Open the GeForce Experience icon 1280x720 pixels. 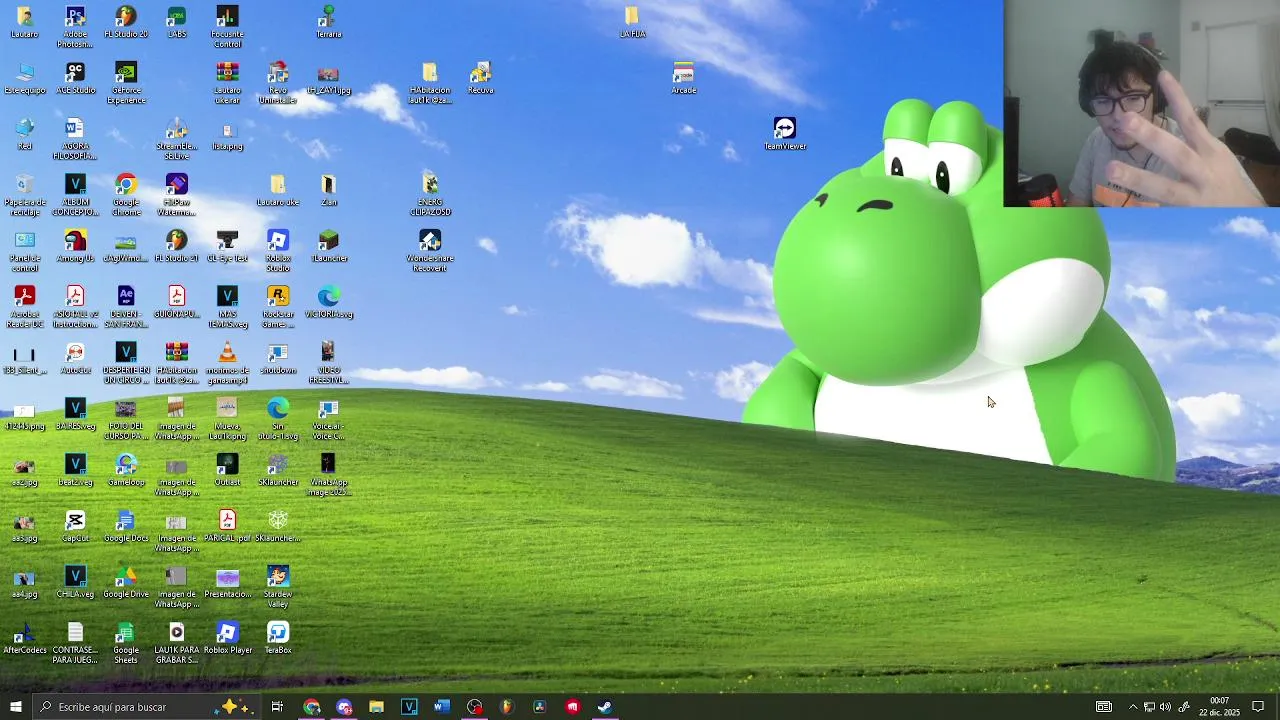point(126,82)
